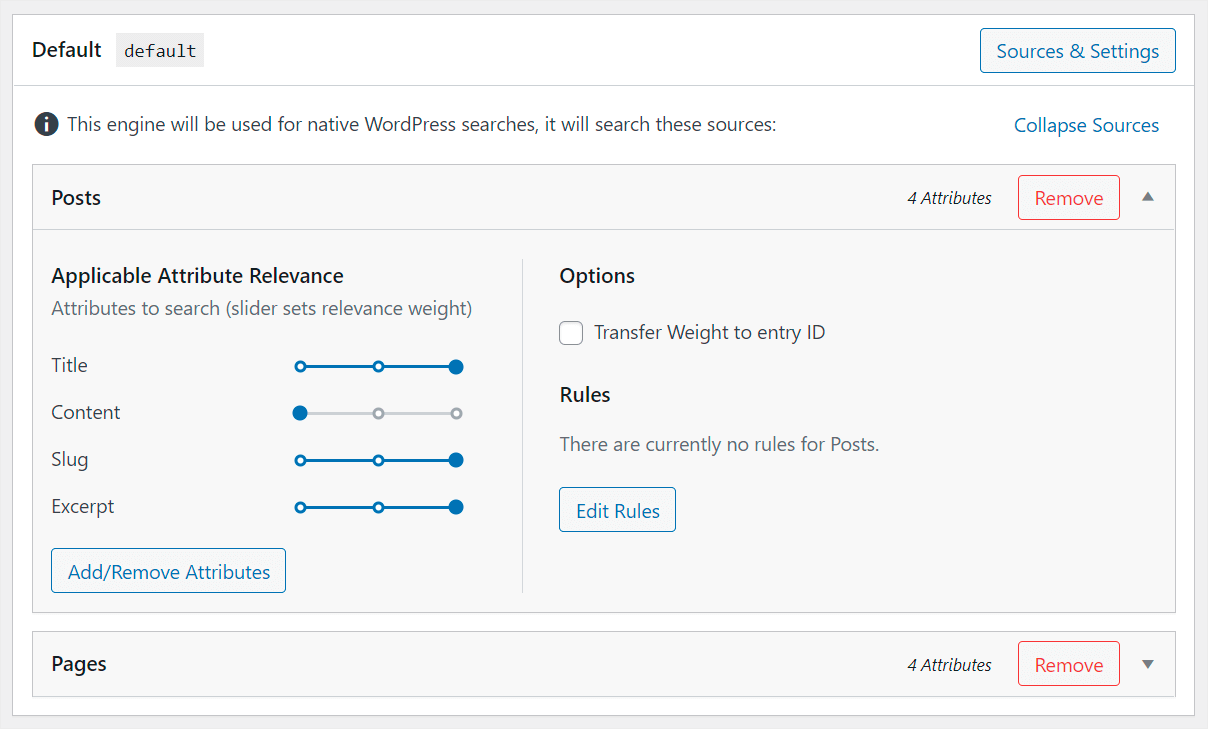Remove the Posts source
Image resolution: width=1208 pixels, height=729 pixels.
pos(1068,197)
